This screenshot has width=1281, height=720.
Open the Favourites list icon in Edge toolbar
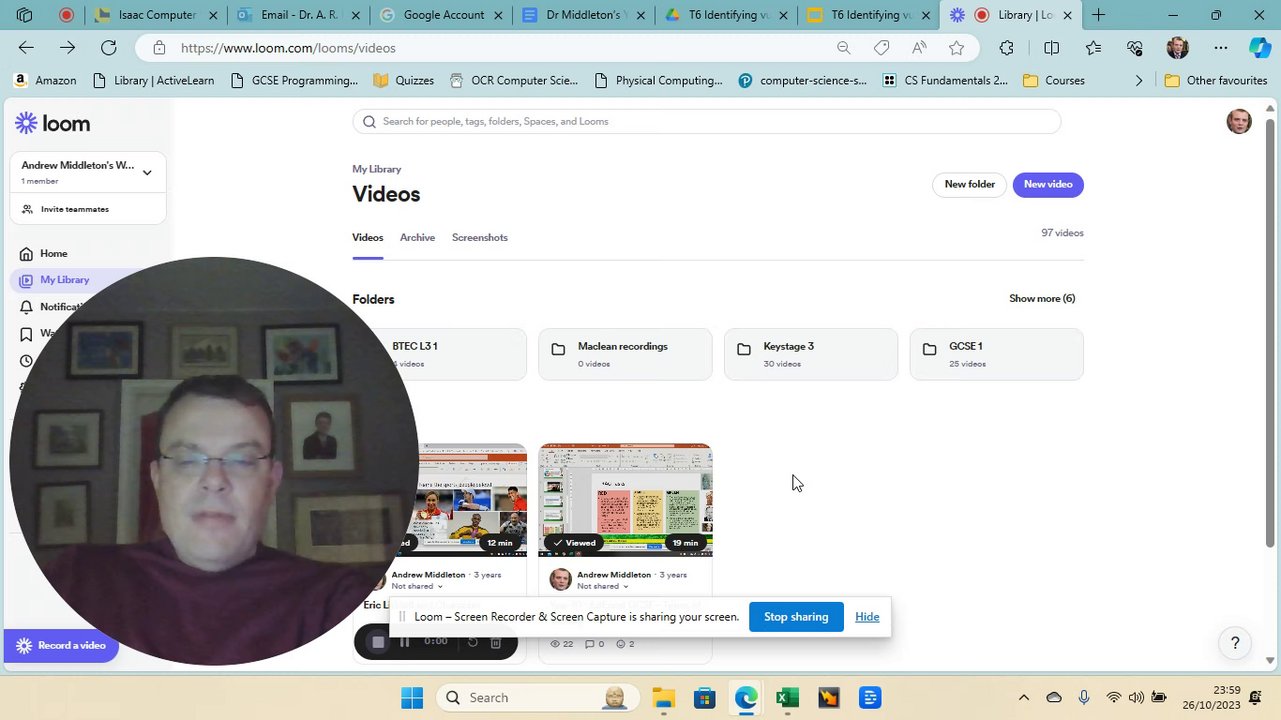click(1093, 48)
